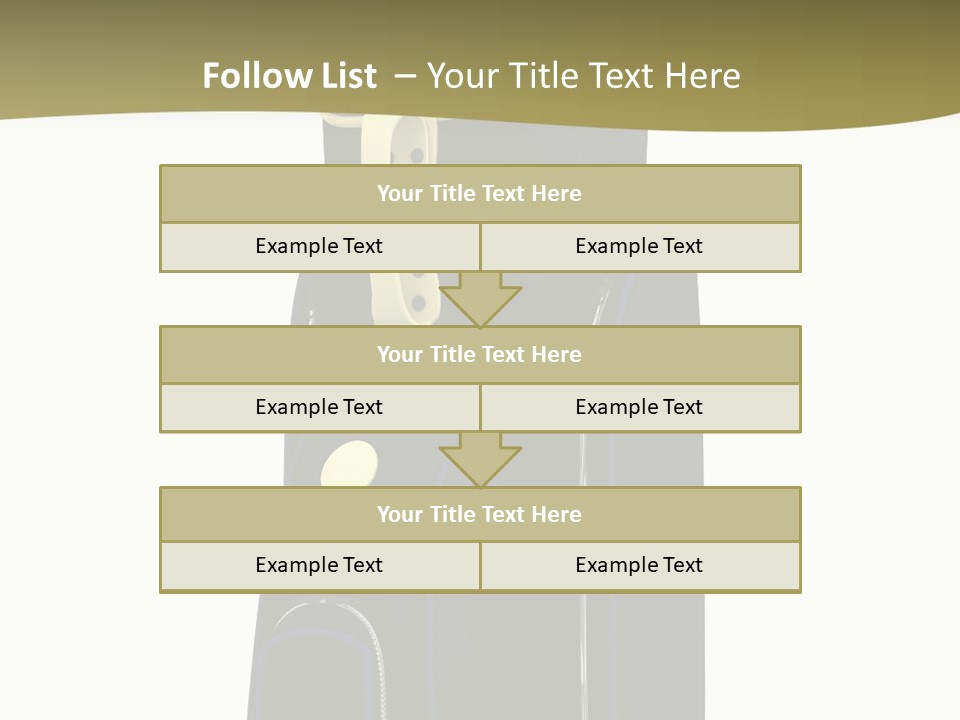The width and height of the screenshot is (960, 720).
Task: Click the left Example Text cell in the middle block
Action: tap(319, 408)
